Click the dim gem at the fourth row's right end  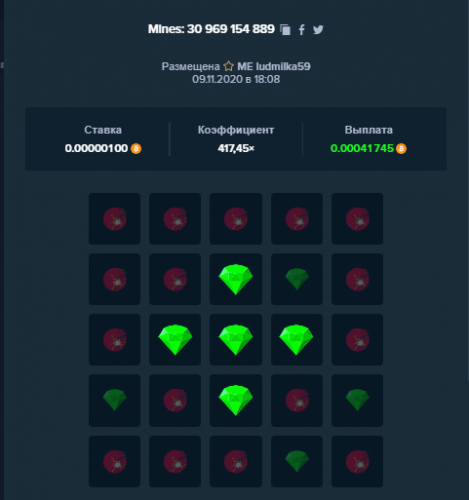point(357,400)
